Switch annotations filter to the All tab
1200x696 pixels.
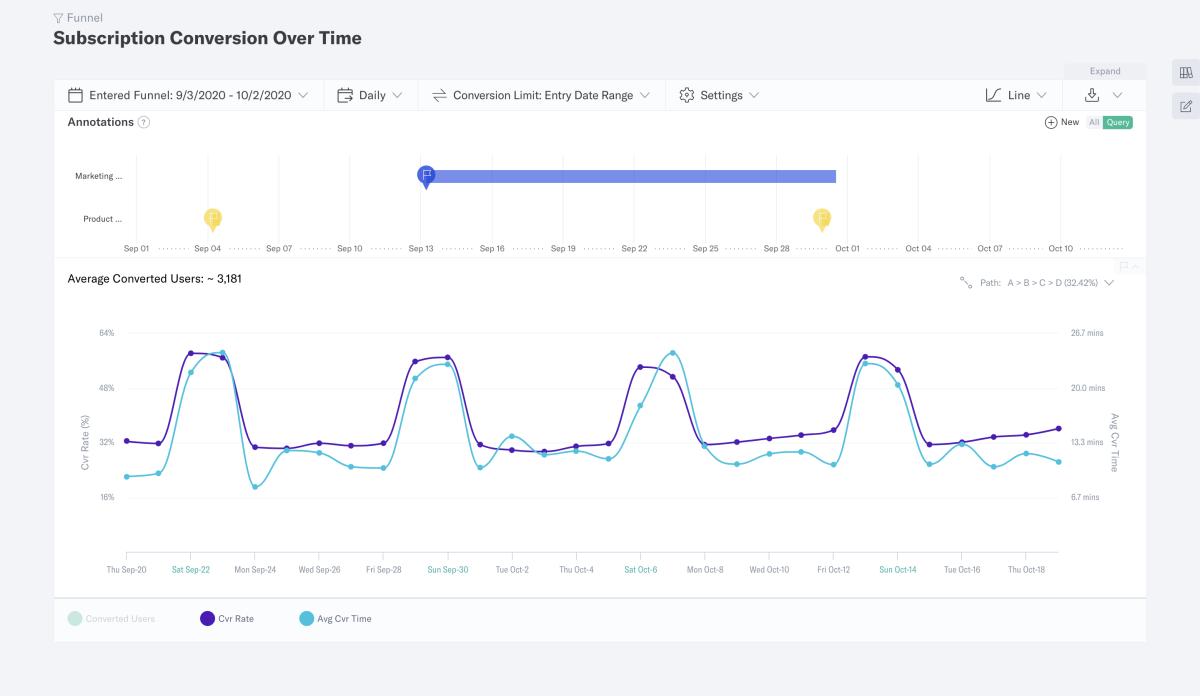click(1095, 121)
